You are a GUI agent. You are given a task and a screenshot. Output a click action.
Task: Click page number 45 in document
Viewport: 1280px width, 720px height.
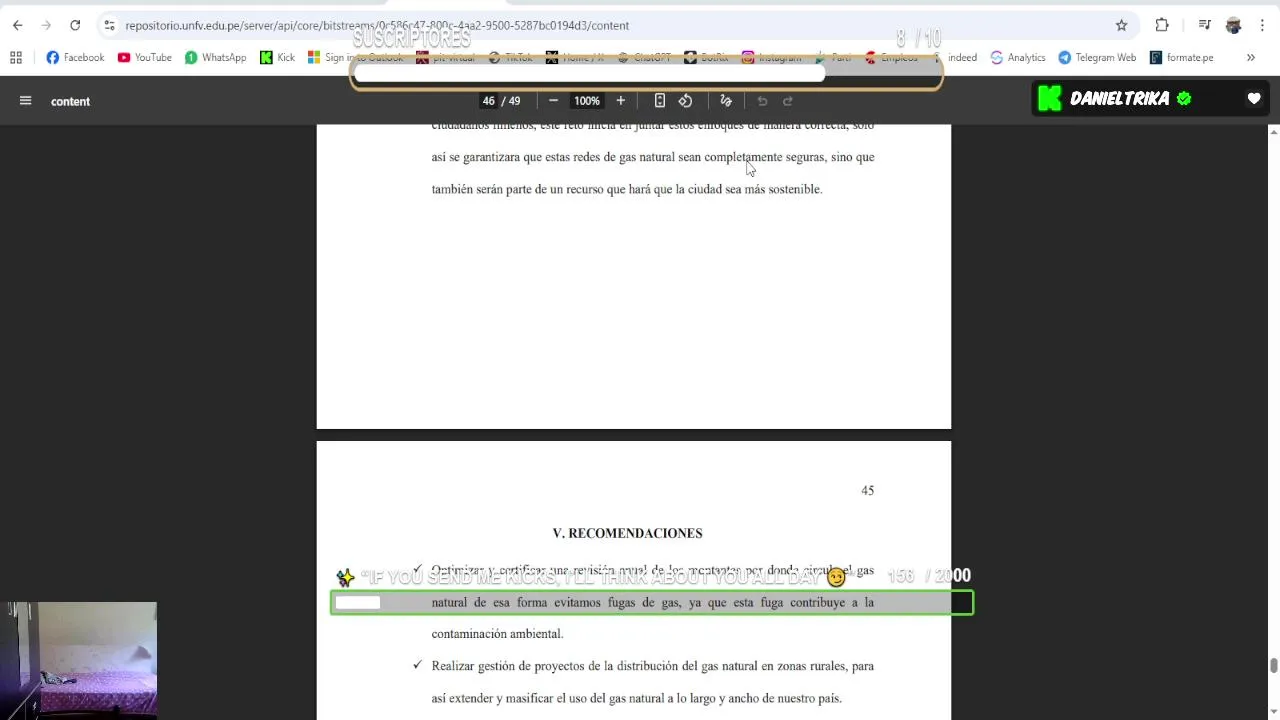[x=867, y=490]
